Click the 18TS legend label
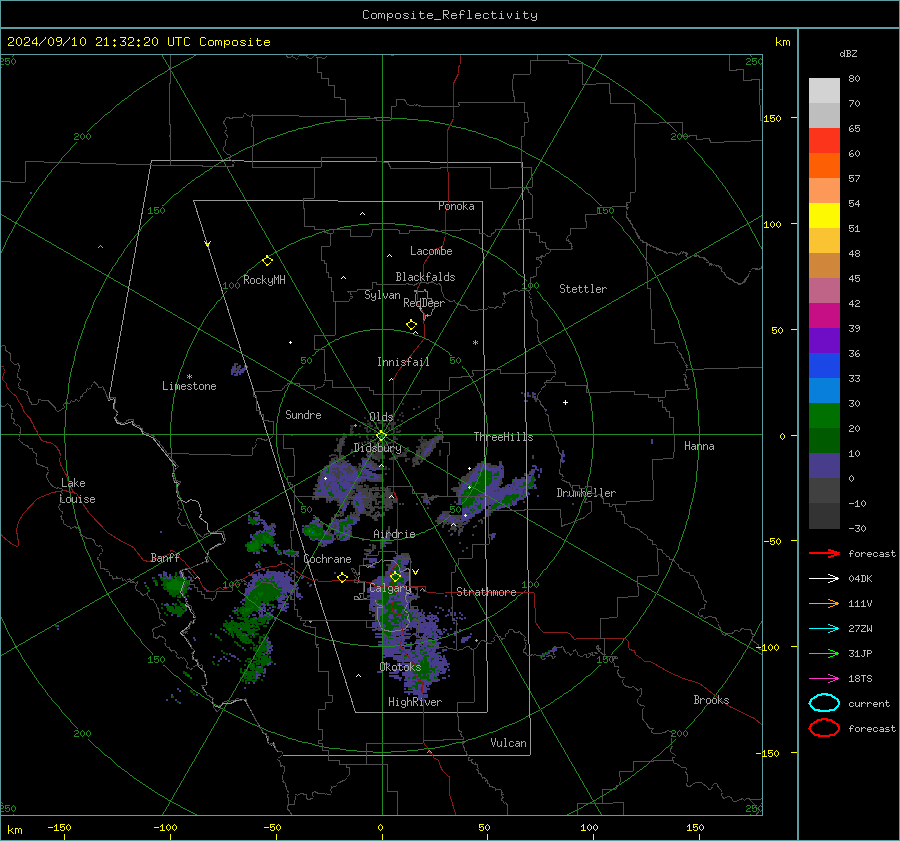The height and width of the screenshot is (841, 900). pyautogui.click(x=860, y=679)
